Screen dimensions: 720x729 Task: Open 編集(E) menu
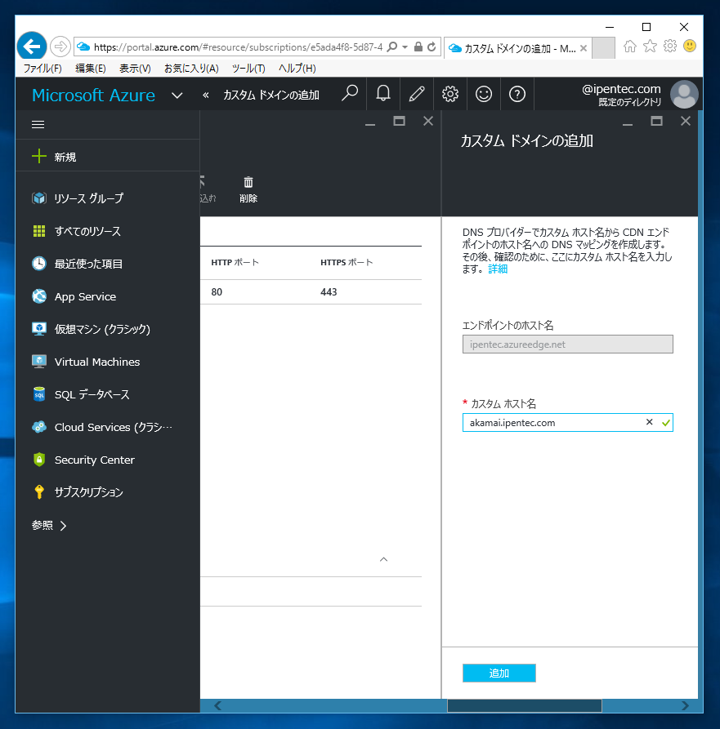[91, 68]
